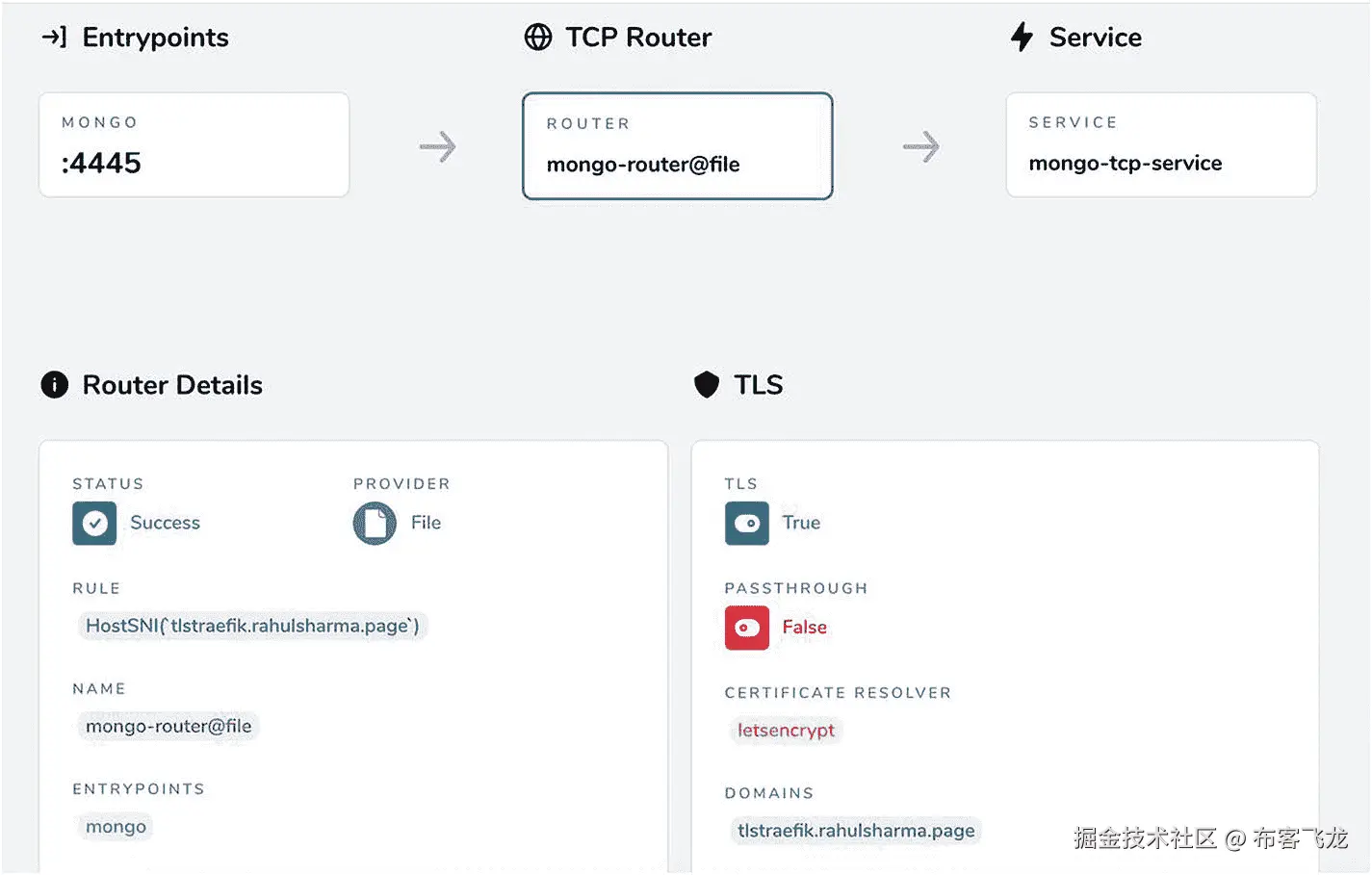Click the Entrypoints arrow-bracket icon
This screenshot has height=875, width=1372.
tap(54, 38)
